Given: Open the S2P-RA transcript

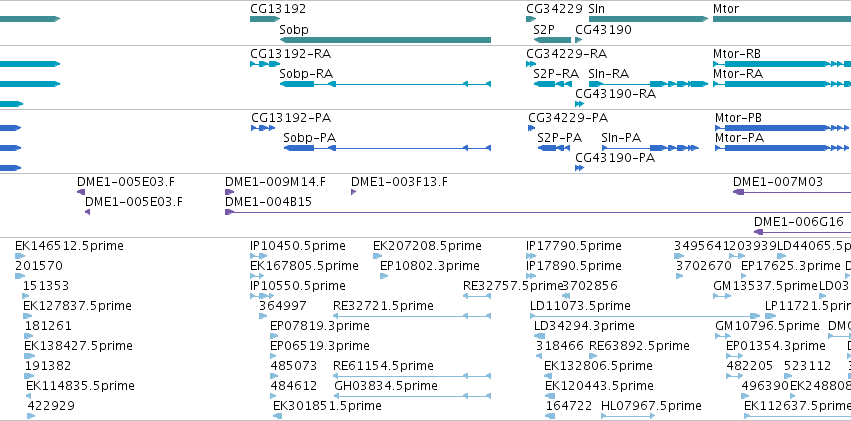Looking at the screenshot, I should tap(552, 84).
